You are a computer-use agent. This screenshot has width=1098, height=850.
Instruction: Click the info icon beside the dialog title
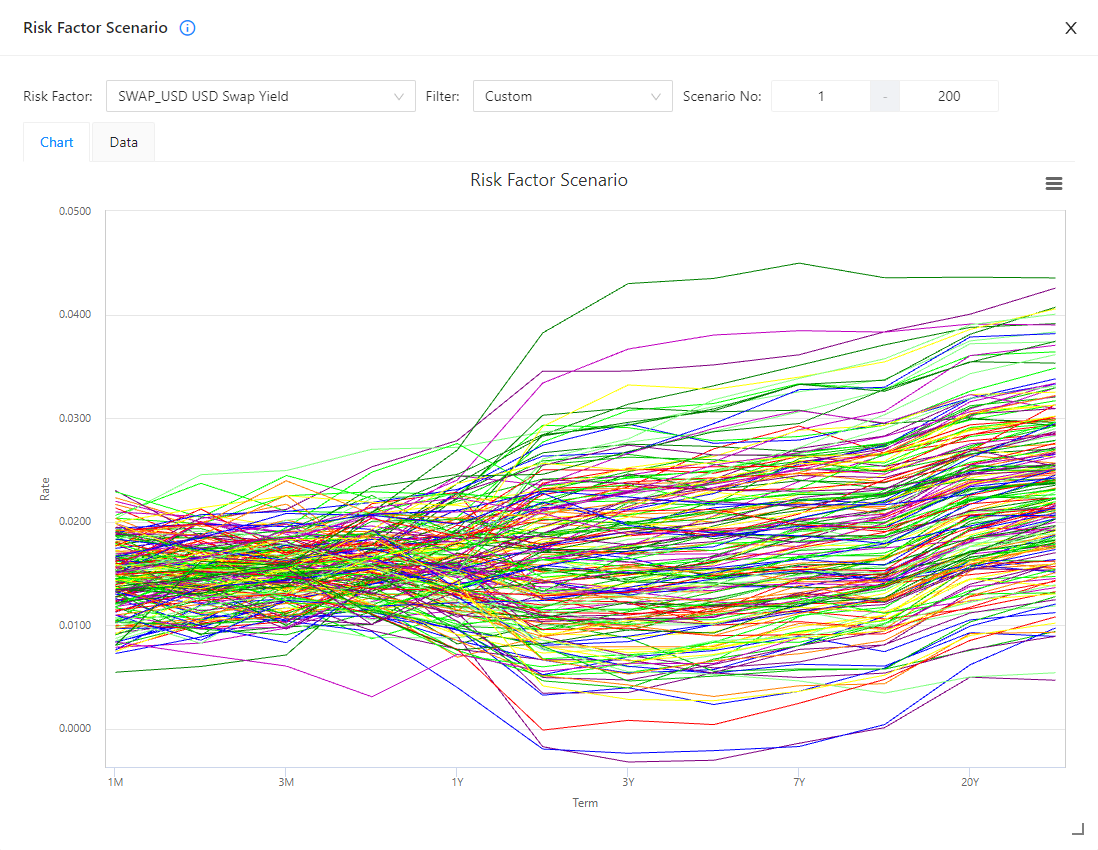(x=187, y=28)
